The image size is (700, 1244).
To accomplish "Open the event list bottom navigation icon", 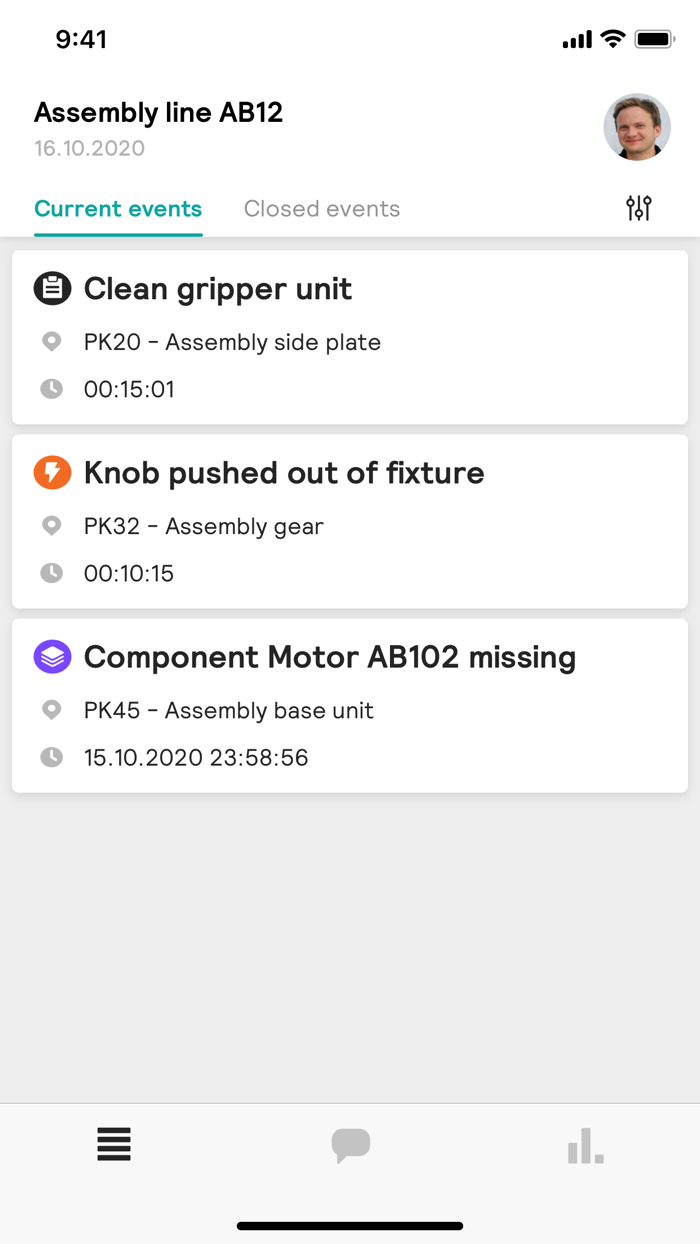I will click(x=114, y=1144).
